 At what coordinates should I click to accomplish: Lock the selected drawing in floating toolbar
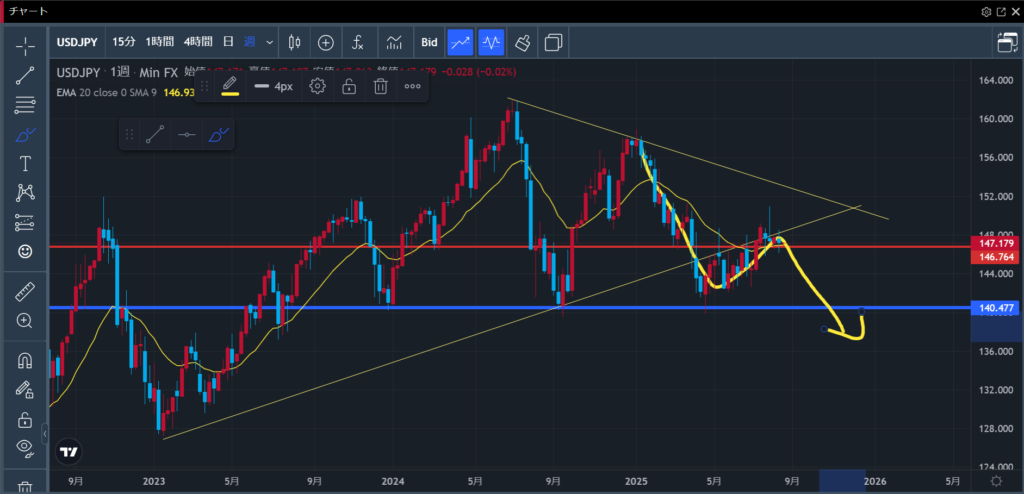[x=349, y=86]
